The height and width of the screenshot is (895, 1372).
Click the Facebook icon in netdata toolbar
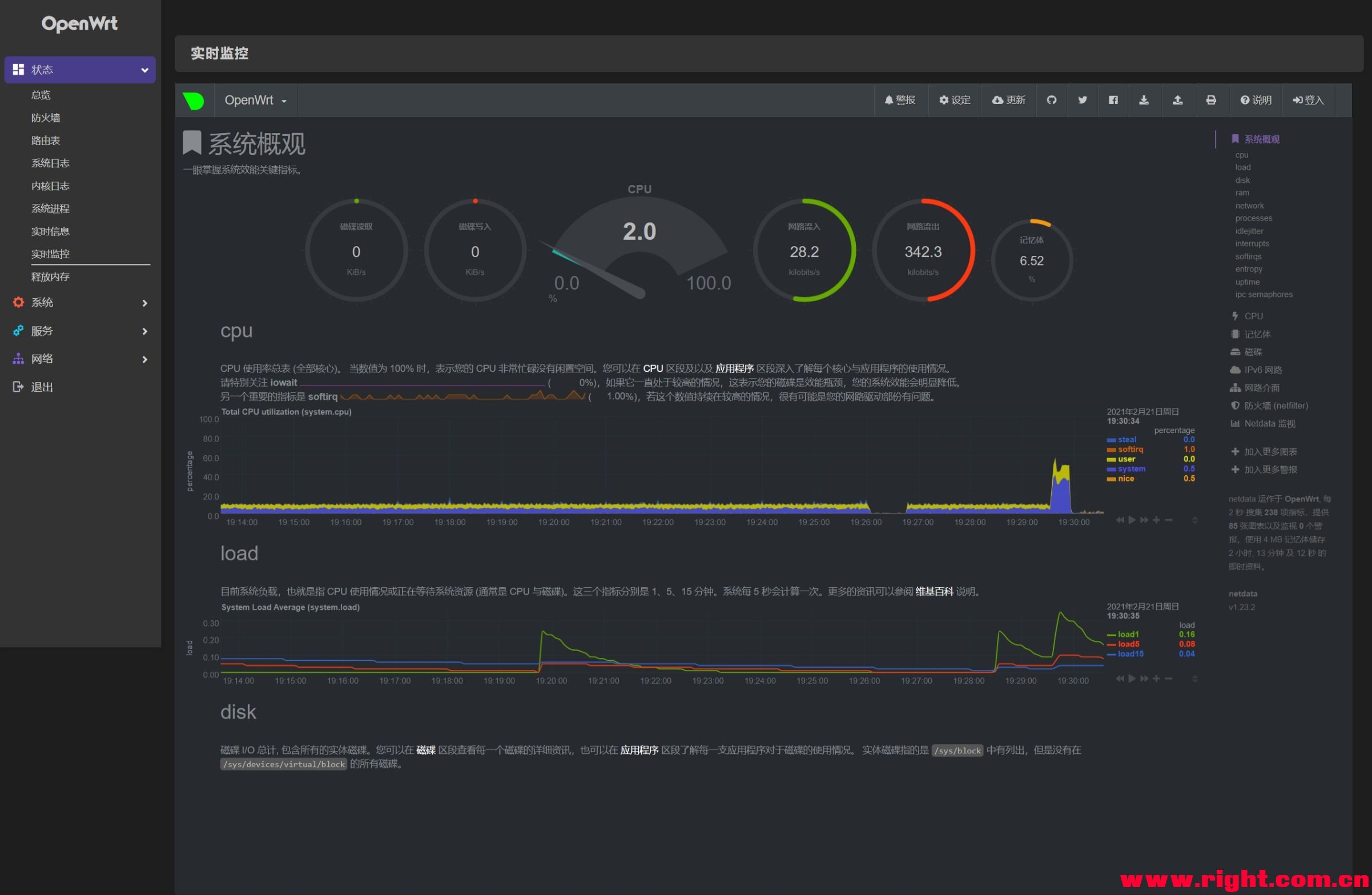1113,101
